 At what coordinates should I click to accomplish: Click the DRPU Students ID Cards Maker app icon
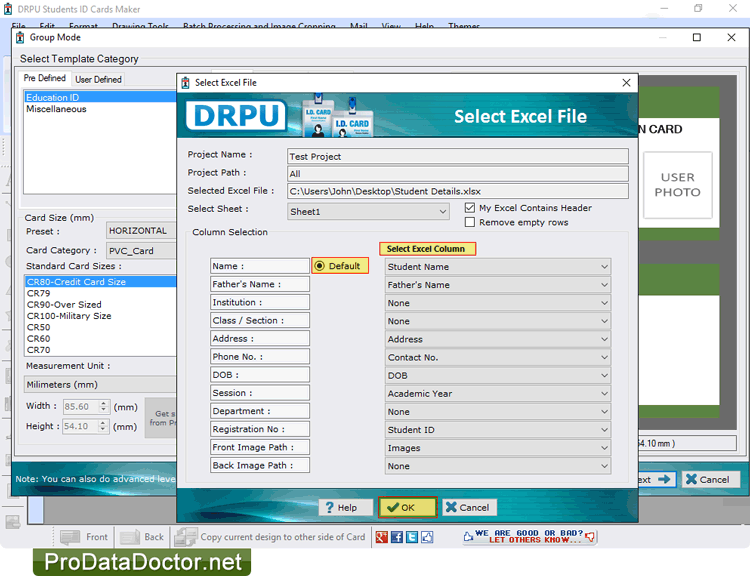8,9
